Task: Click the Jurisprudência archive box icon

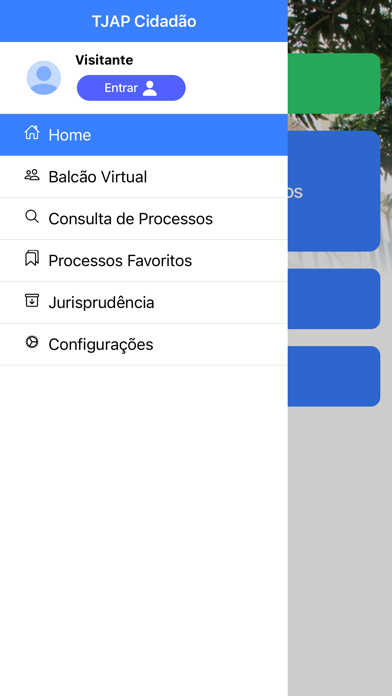Action: point(32,301)
